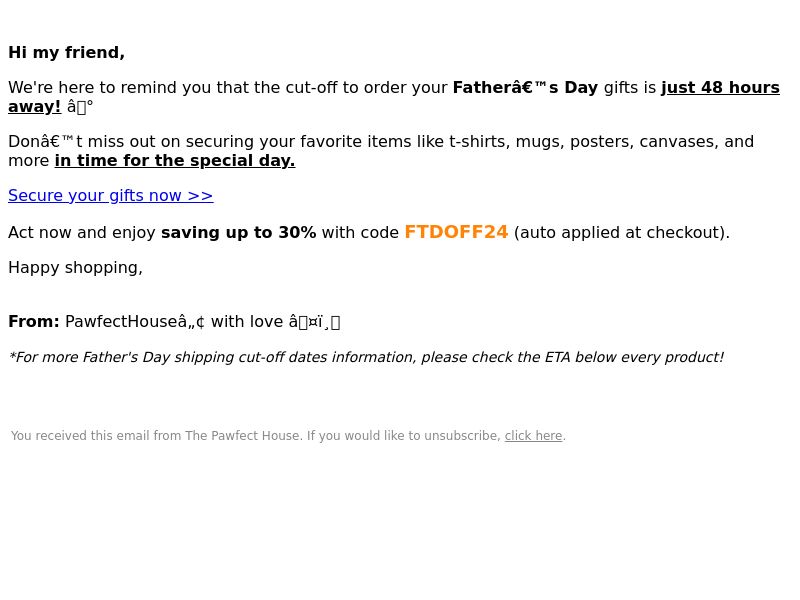Image resolution: width=800 pixels, height=600 pixels.
Task: Click the 'Happy shopping,' line
Action: (76, 268)
